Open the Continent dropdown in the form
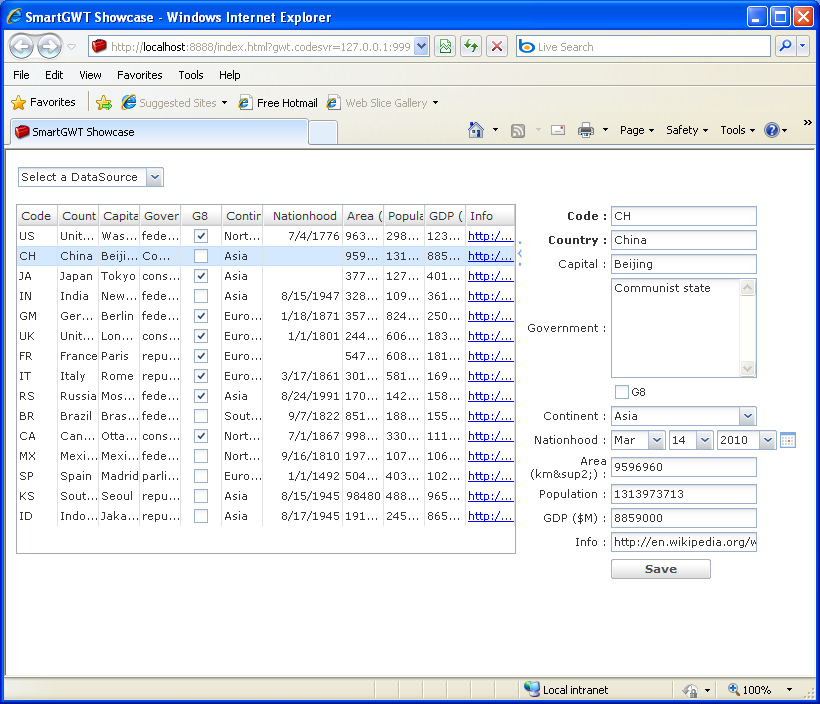 [x=748, y=416]
